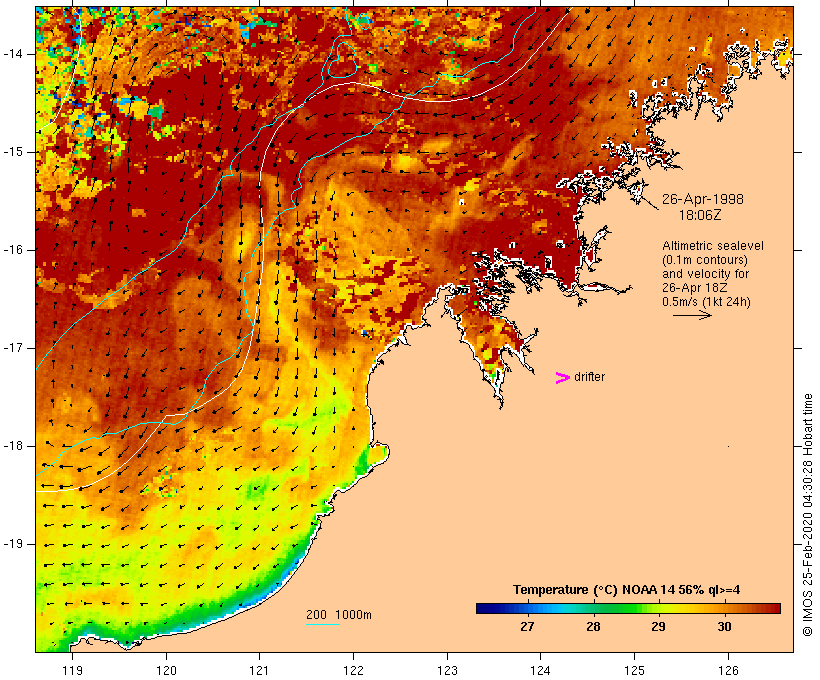Click the velocity scale reference arrow
This screenshot has height=680, width=820.
[692, 315]
